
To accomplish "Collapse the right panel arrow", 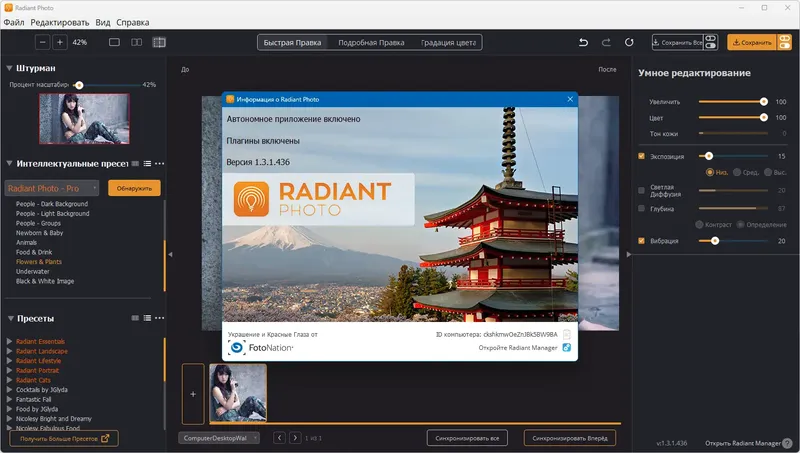I will tap(629, 254).
